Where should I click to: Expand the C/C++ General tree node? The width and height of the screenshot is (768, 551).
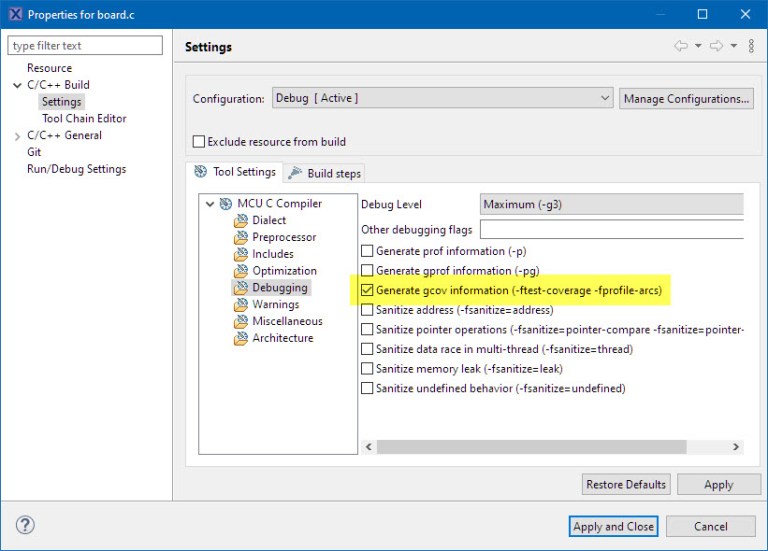17,136
